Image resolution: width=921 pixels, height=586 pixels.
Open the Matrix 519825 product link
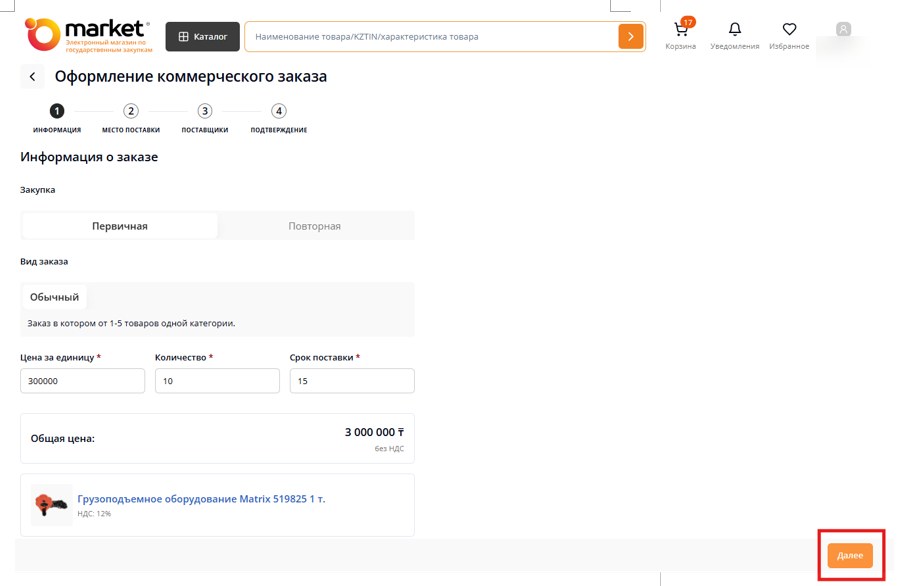point(201,499)
